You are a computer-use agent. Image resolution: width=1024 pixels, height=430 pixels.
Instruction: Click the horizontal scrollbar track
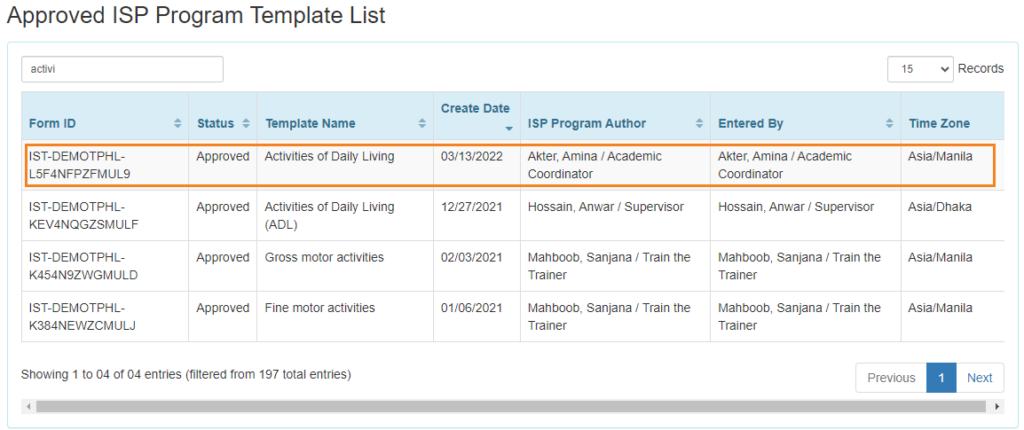tap(511, 406)
